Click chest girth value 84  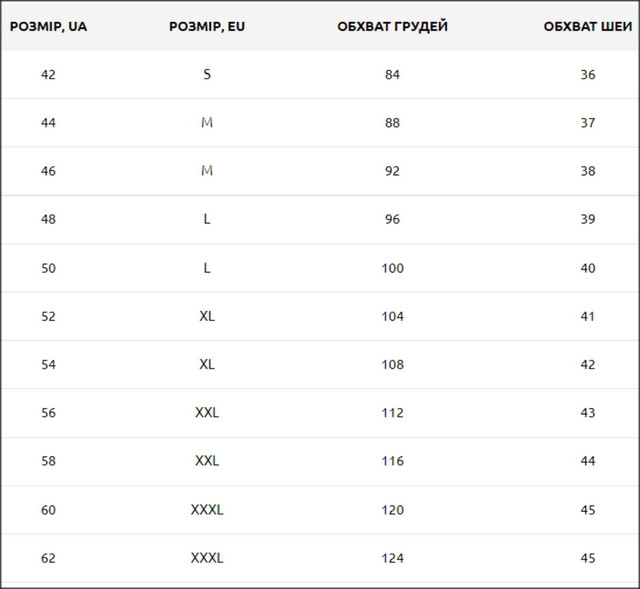[392, 74]
